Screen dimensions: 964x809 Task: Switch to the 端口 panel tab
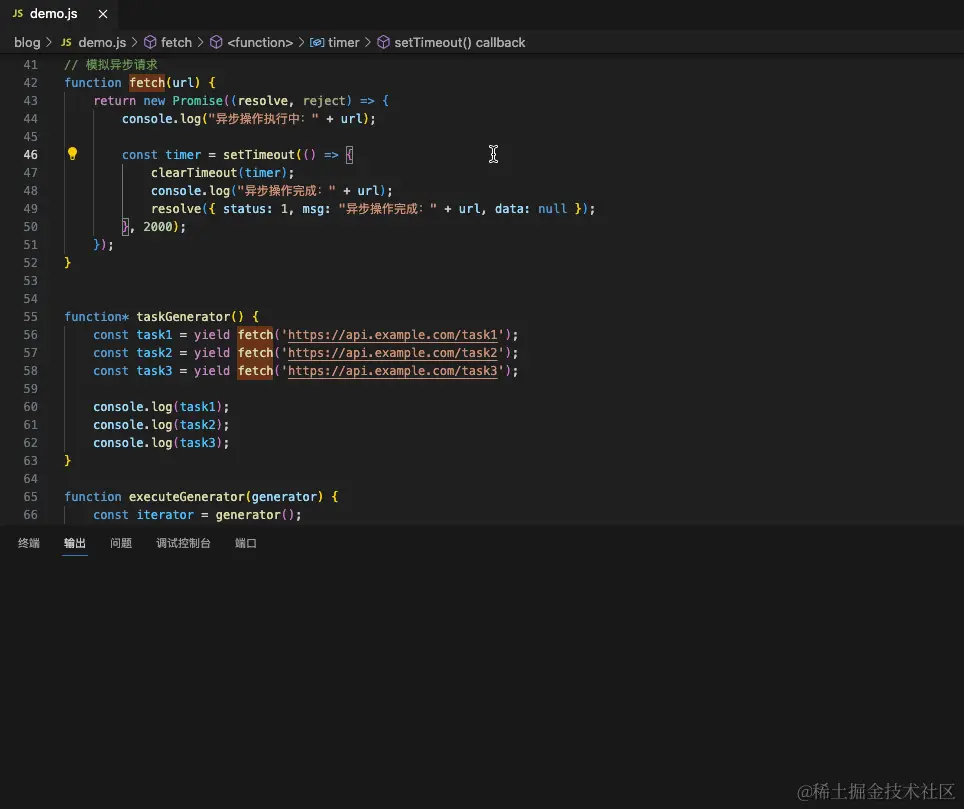[246, 543]
